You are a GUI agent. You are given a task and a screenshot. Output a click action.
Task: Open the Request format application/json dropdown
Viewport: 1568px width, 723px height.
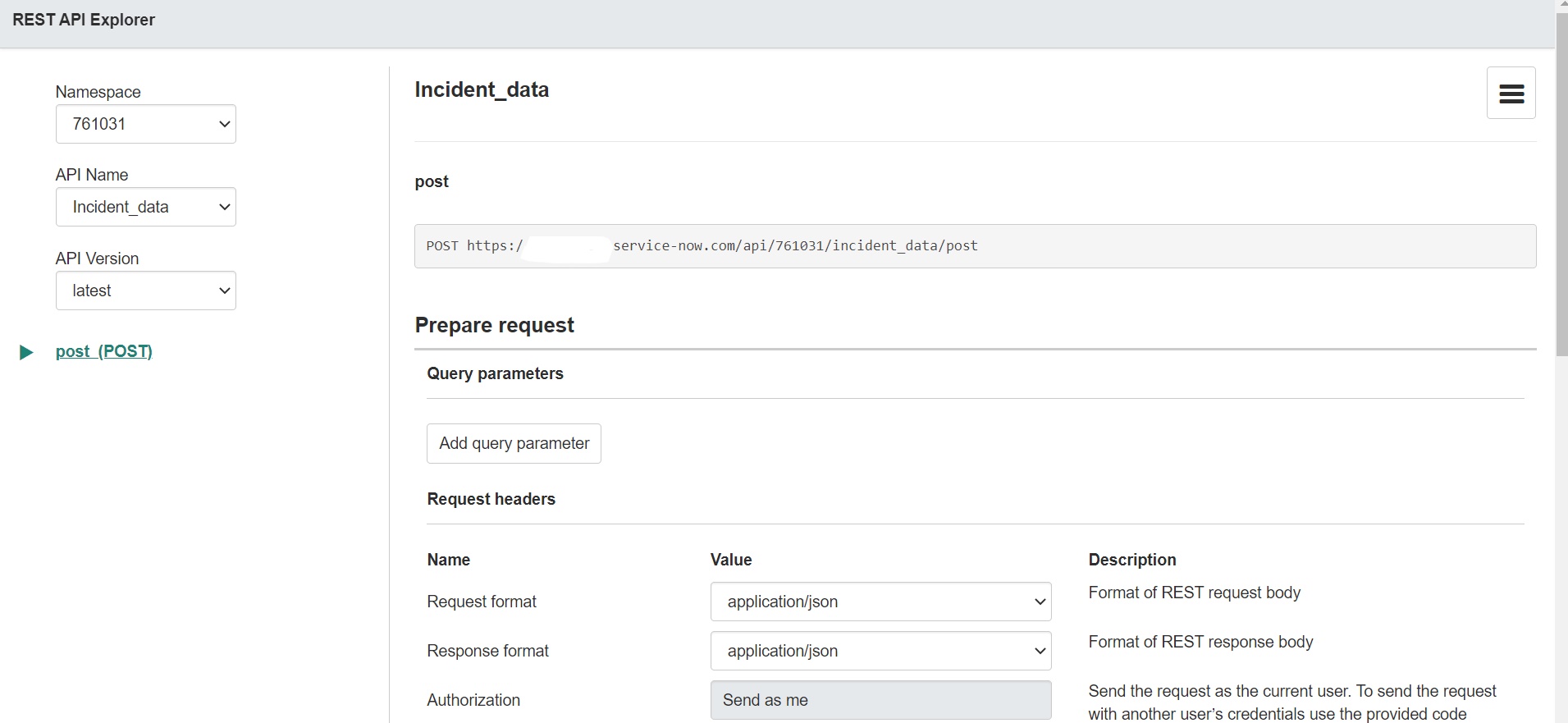[880, 602]
